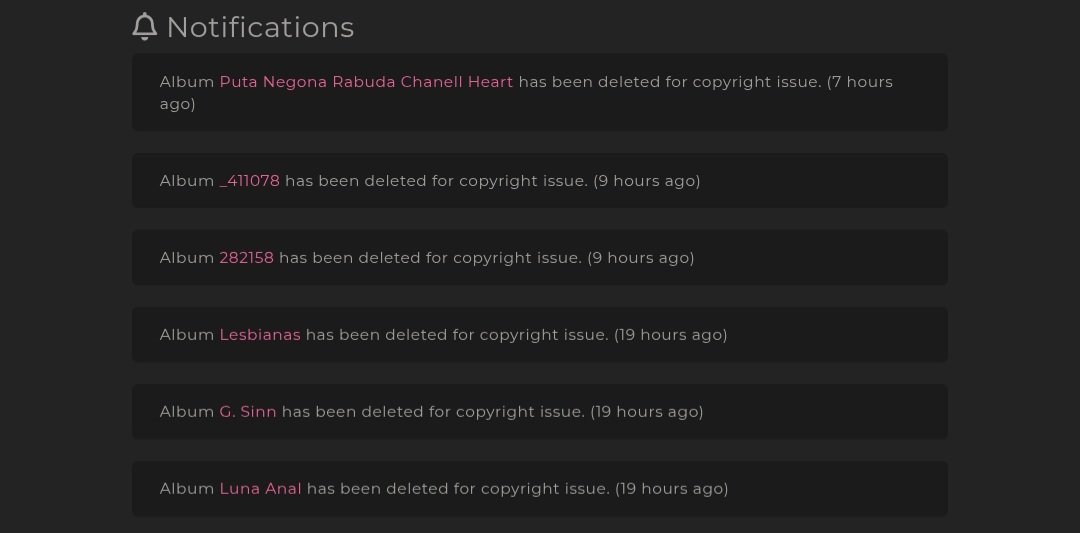Click the Notifications heading text
The width and height of the screenshot is (1080, 533).
point(260,27)
